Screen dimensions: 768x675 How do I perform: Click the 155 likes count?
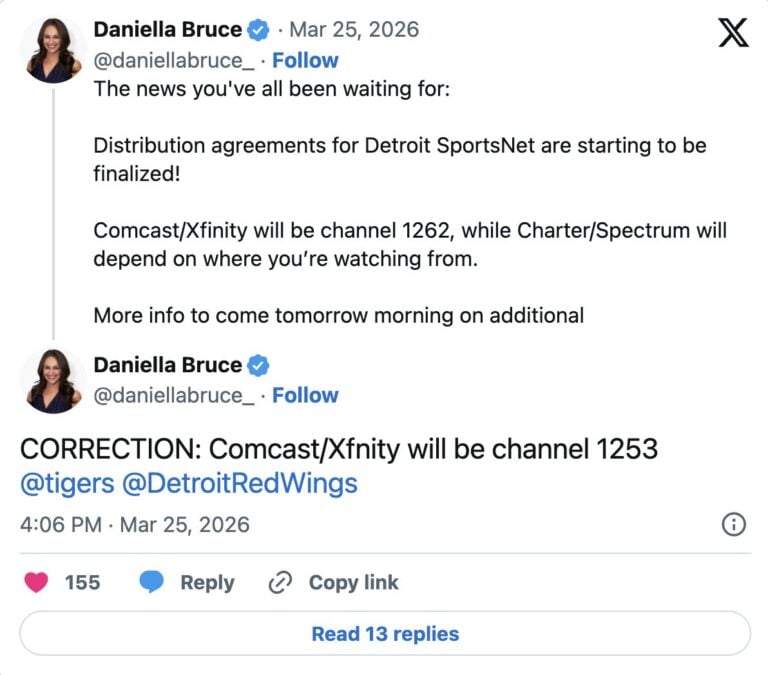tap(82, 582)
